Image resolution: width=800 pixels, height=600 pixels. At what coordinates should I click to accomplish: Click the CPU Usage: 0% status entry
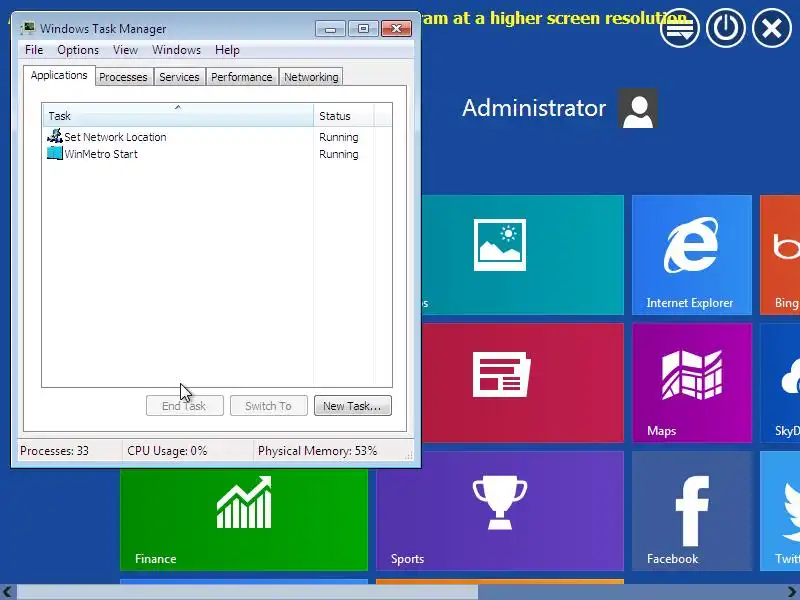(x=167, y=451)
